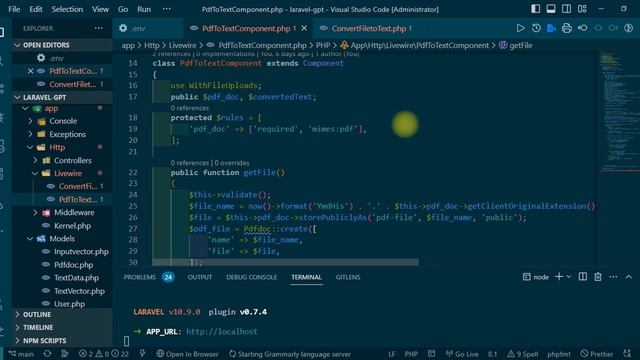Click the sync changes icon in status bar
This screenshot has width=640, height=360.
47,354
